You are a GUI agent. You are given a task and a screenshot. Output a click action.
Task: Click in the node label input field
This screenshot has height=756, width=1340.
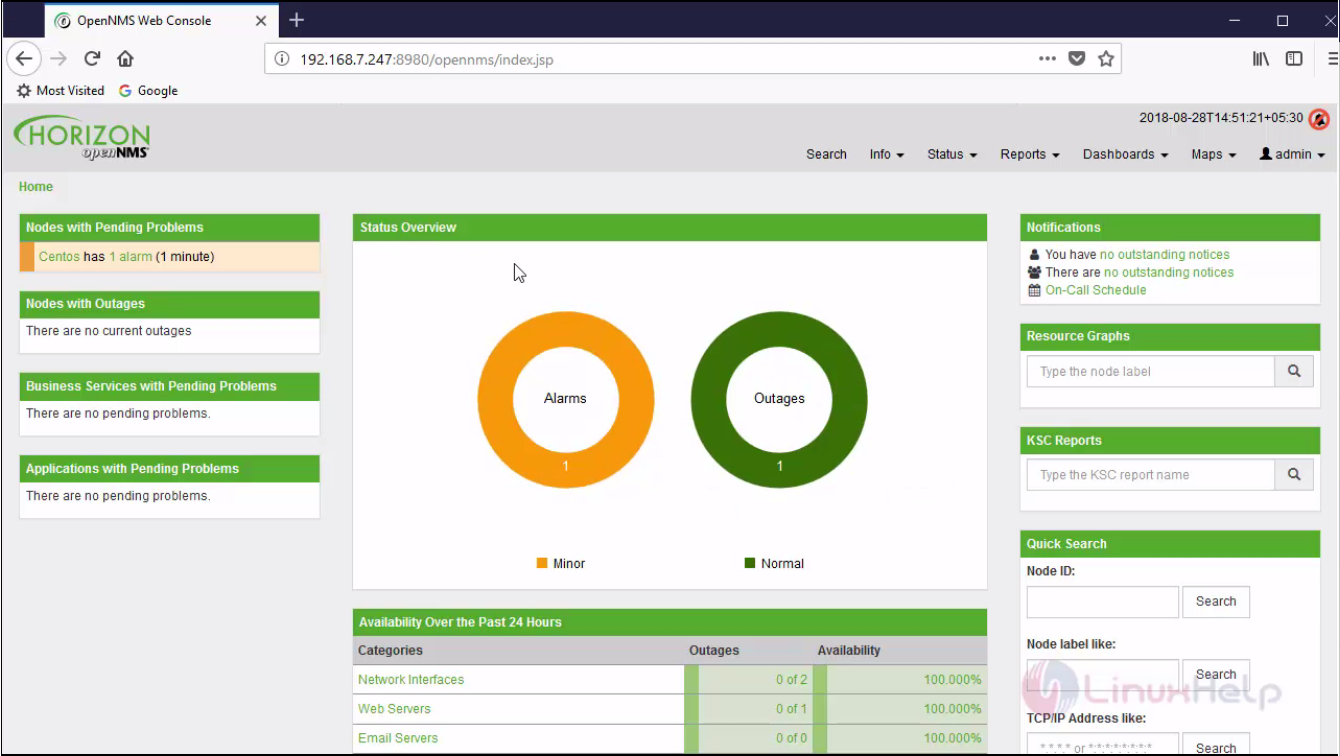click(x=1151, y=371)
